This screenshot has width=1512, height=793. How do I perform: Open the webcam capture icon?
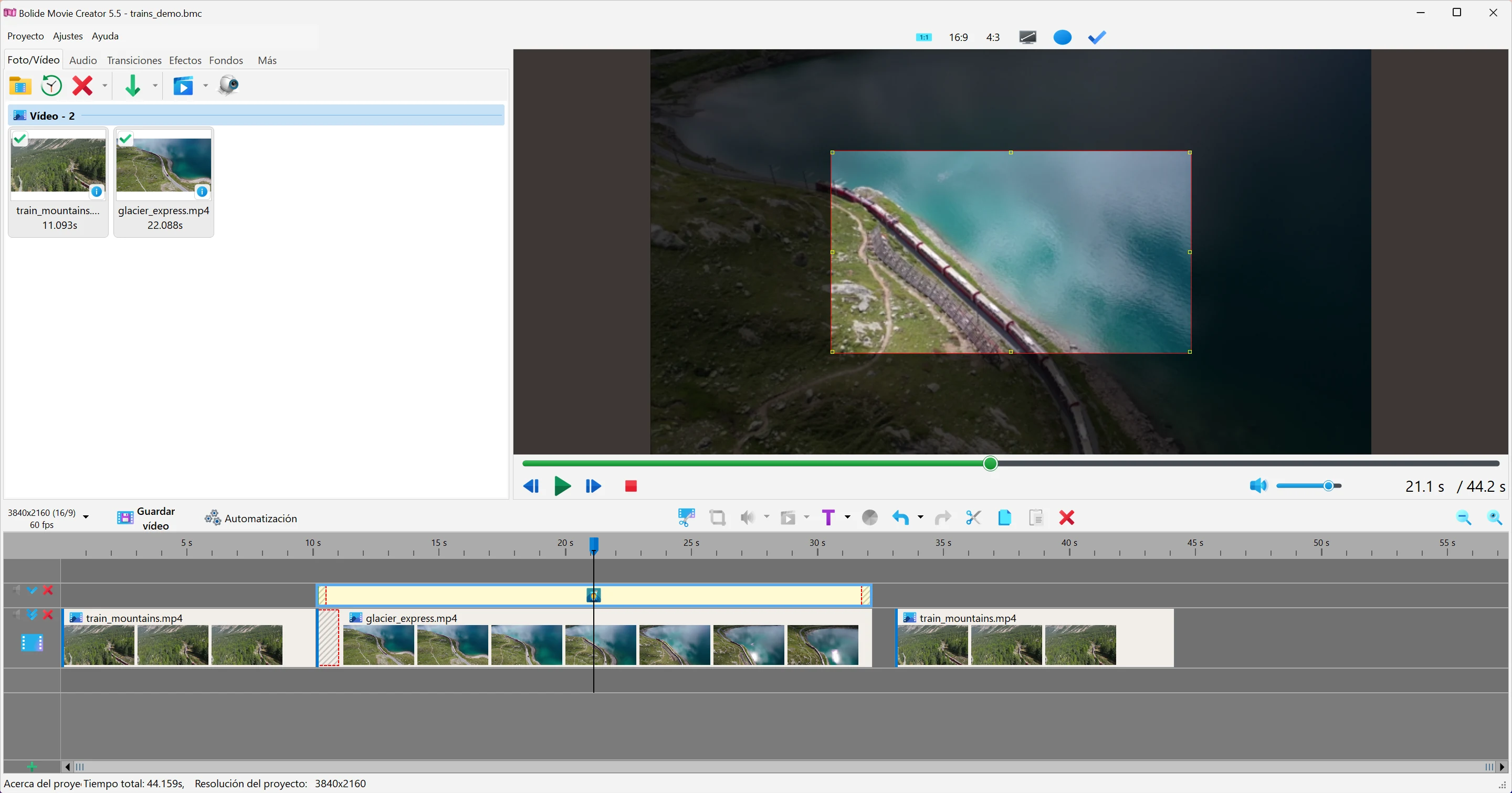tap(228, 86)
